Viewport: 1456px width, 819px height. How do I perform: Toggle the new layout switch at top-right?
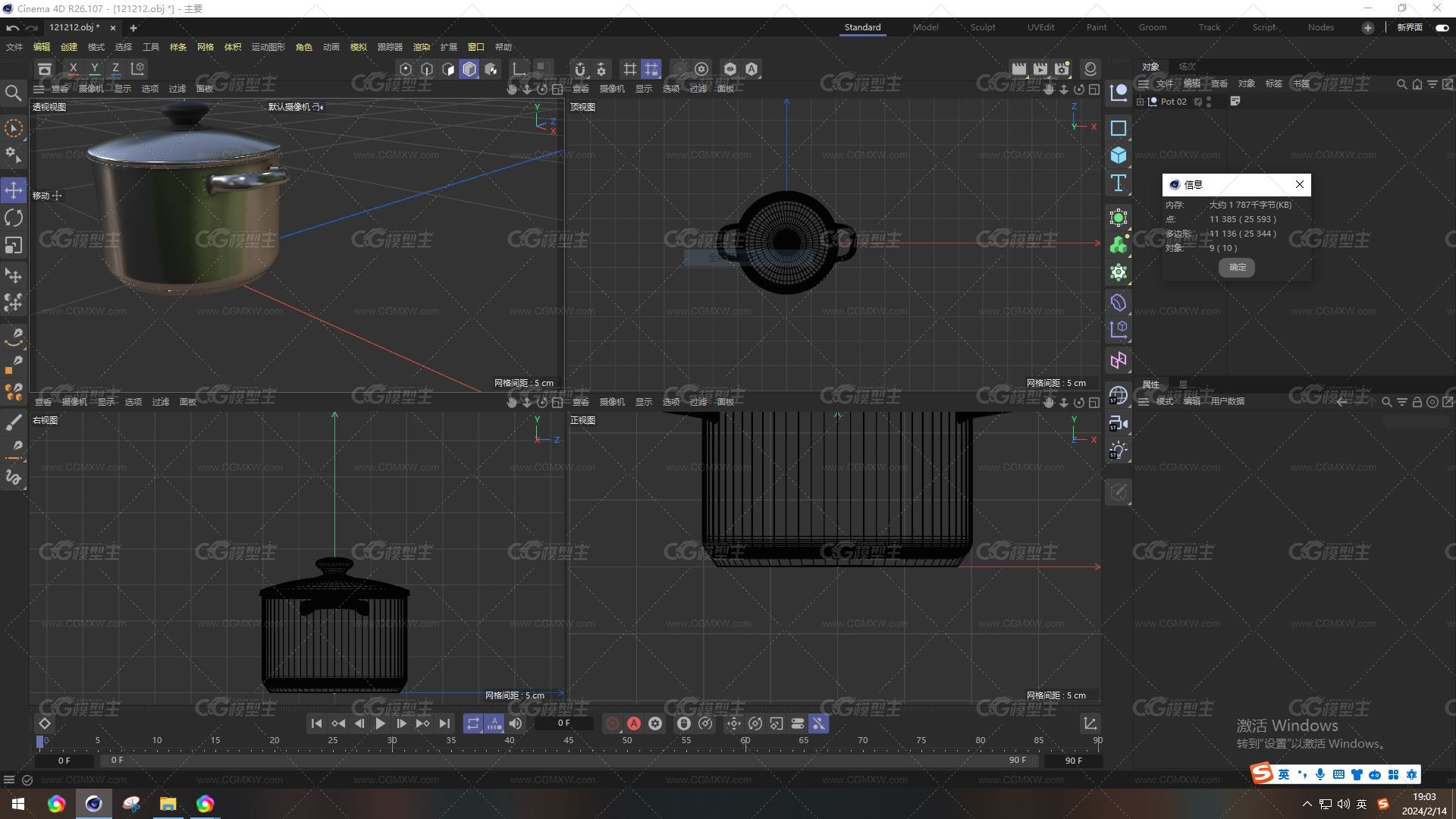1442,28
